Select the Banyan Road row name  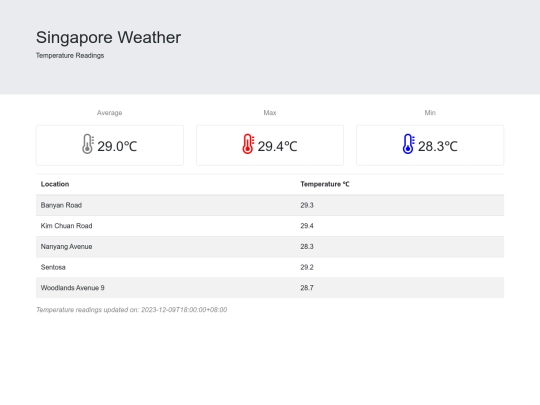61,205
